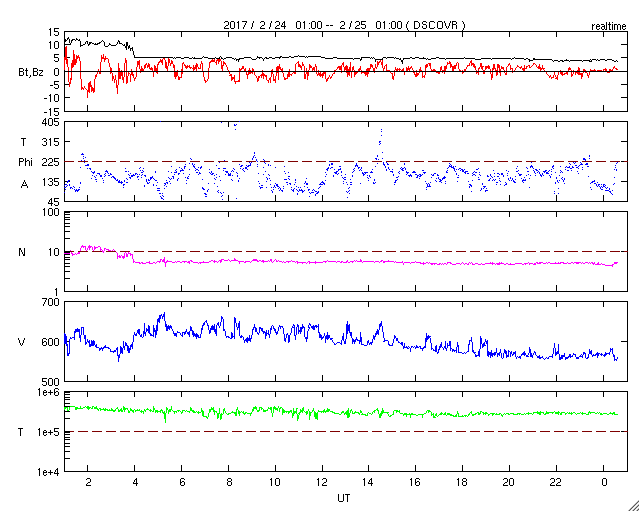Click the '1e+4' temperature tick label
The image size is (640, 512).
click(x=48, y=472)
